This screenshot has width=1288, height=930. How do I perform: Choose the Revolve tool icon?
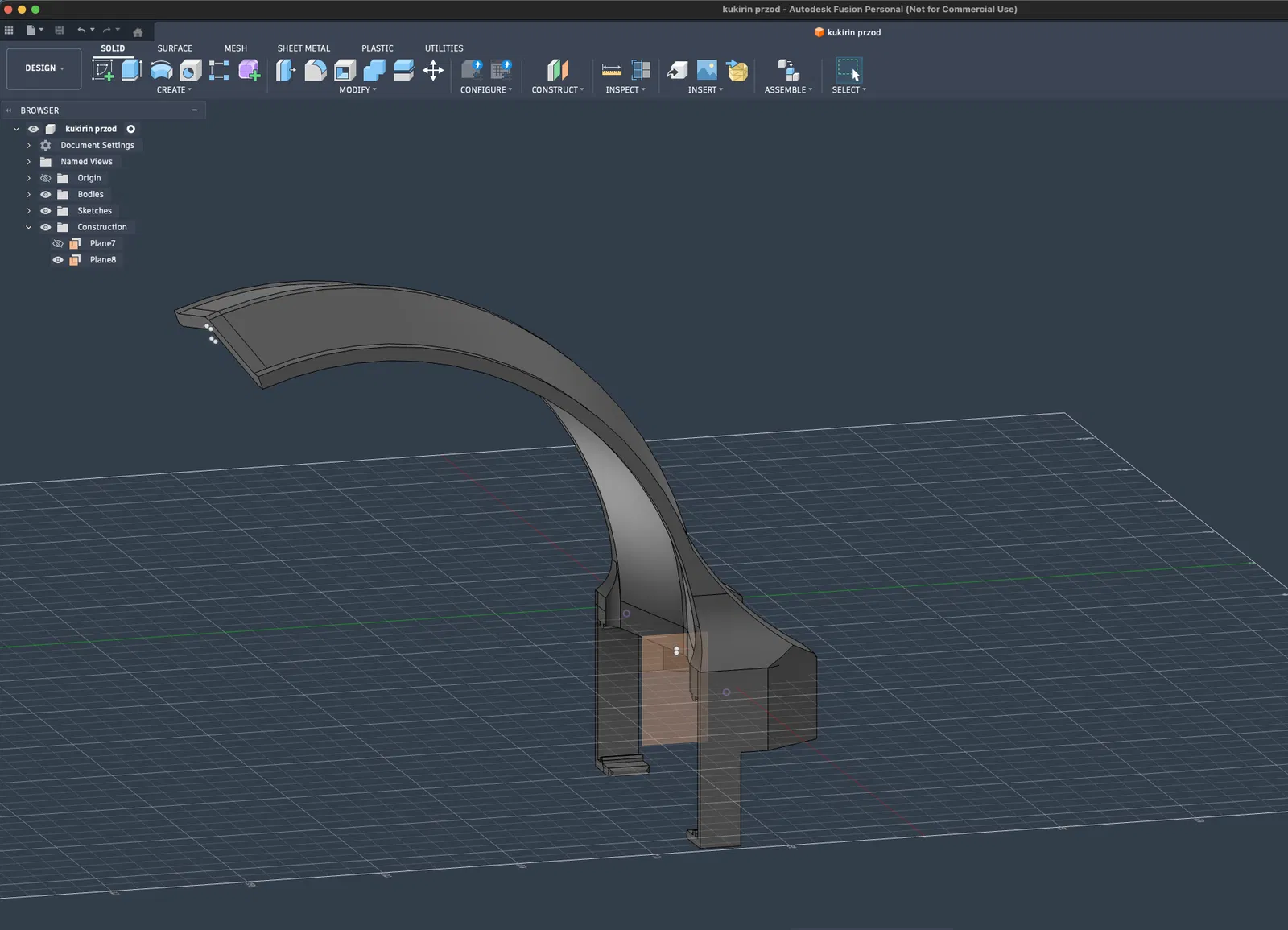[161, 70]
